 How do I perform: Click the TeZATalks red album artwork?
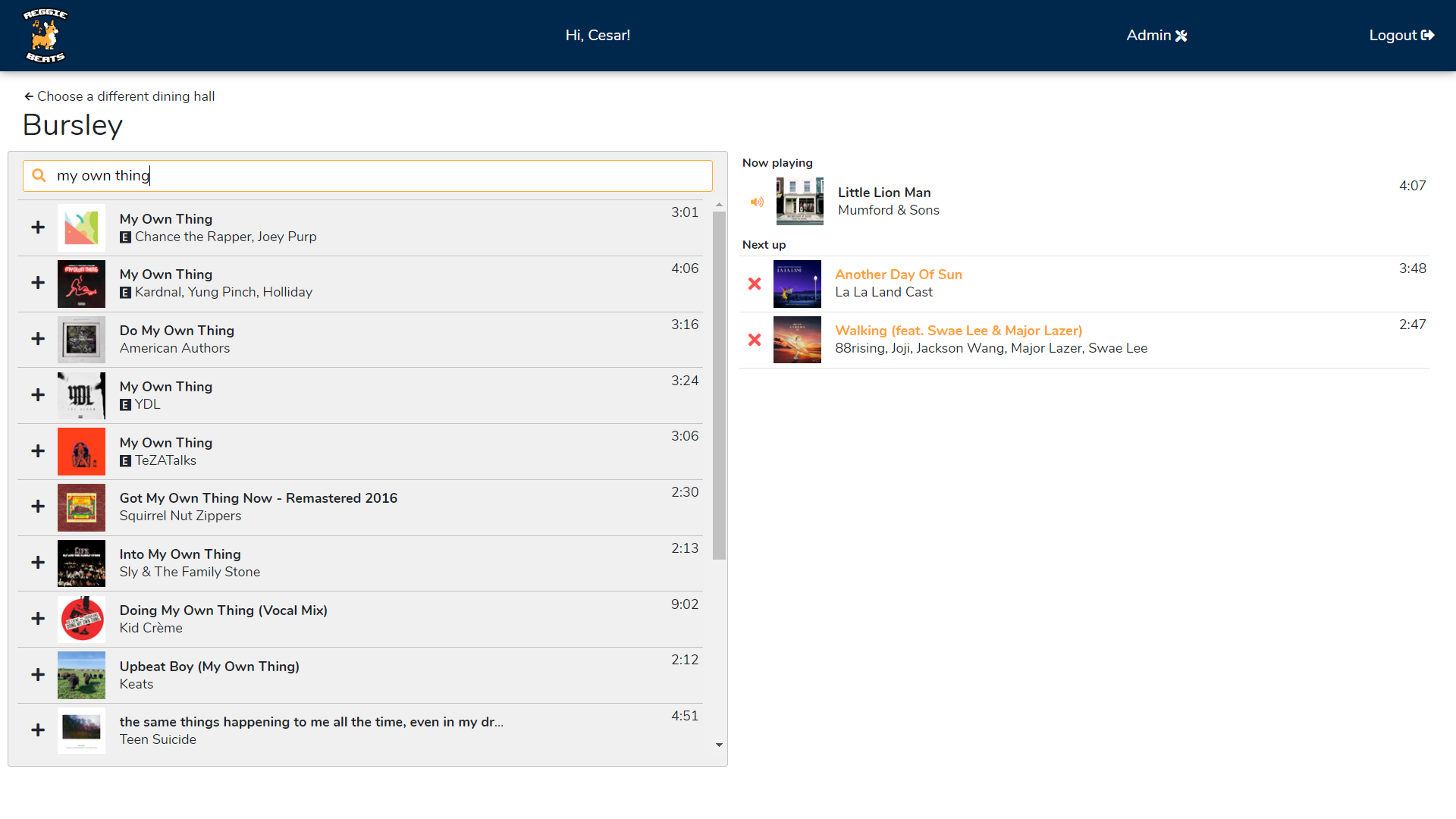[x=81, y=451]
